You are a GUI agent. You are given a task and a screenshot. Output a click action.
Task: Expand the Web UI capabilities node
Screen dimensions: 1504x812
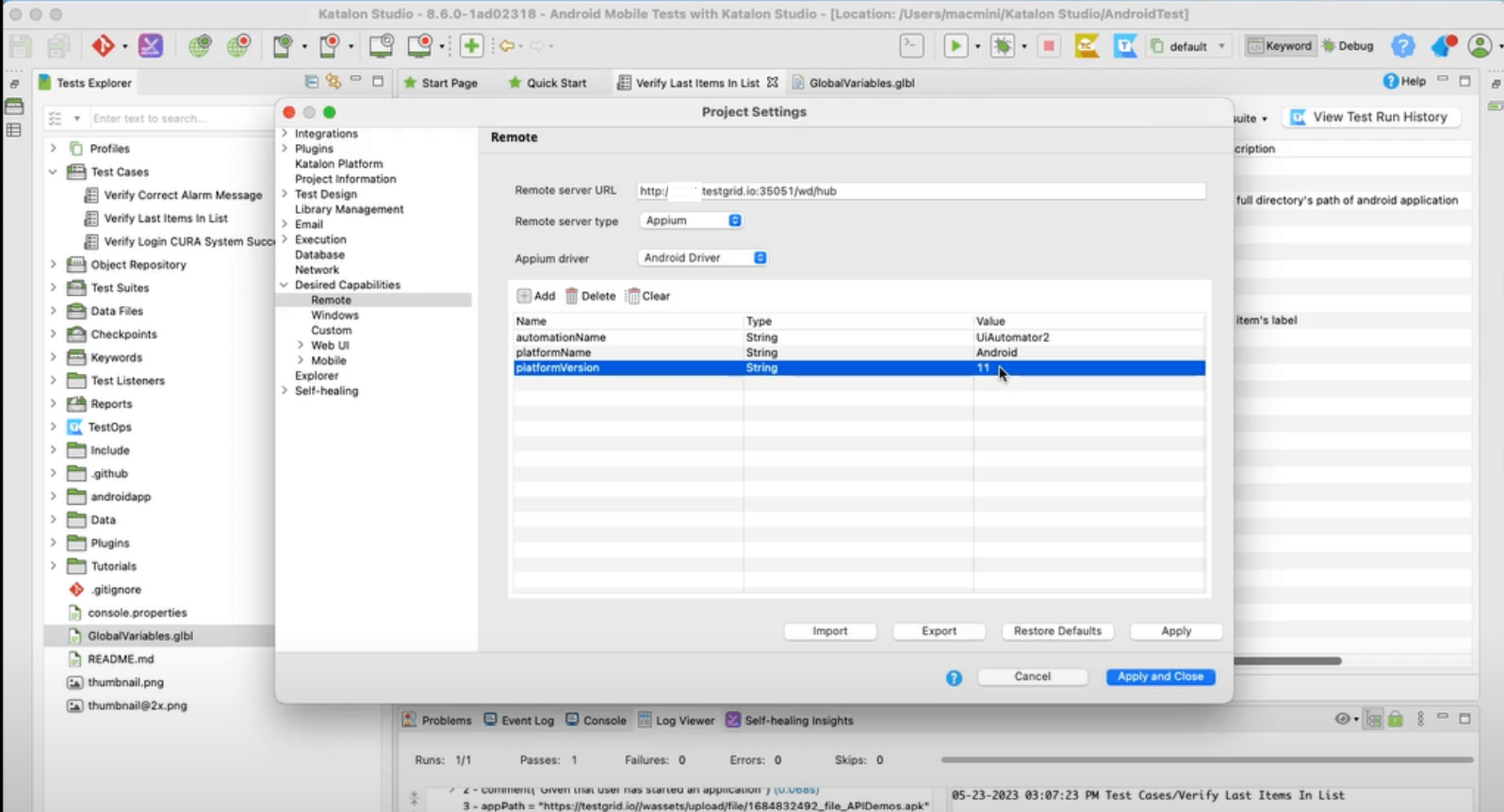pos(301,345)
